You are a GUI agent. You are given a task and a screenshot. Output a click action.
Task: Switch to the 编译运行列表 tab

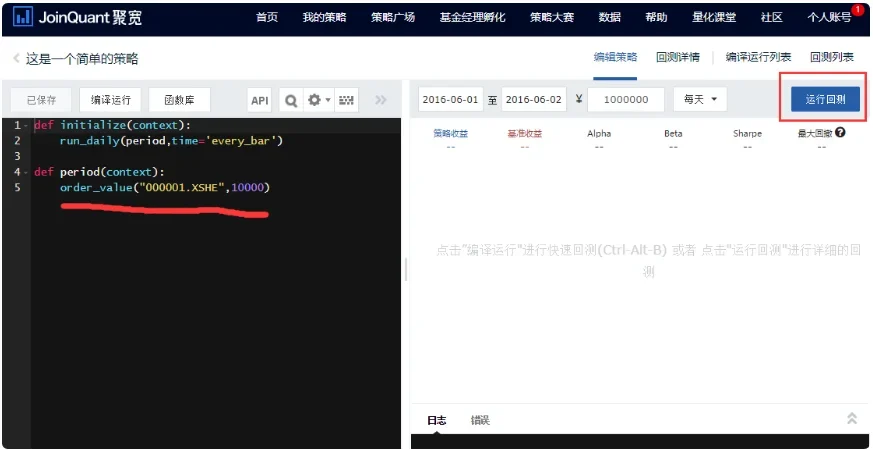coord(758,57)
